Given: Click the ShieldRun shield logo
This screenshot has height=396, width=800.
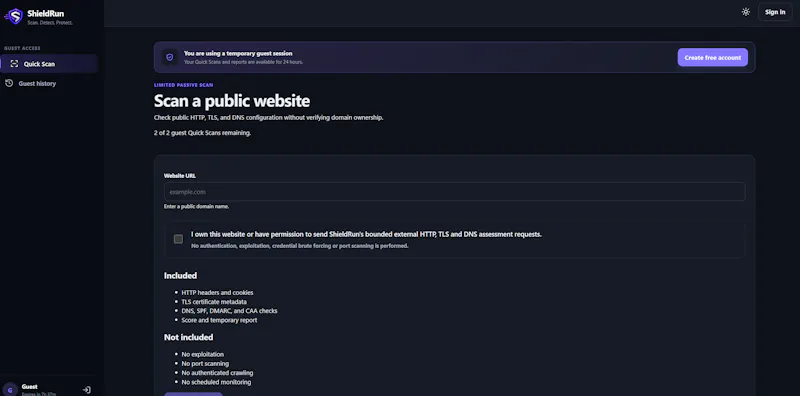Looking at the screenshot, I should [x=14, y=16].
